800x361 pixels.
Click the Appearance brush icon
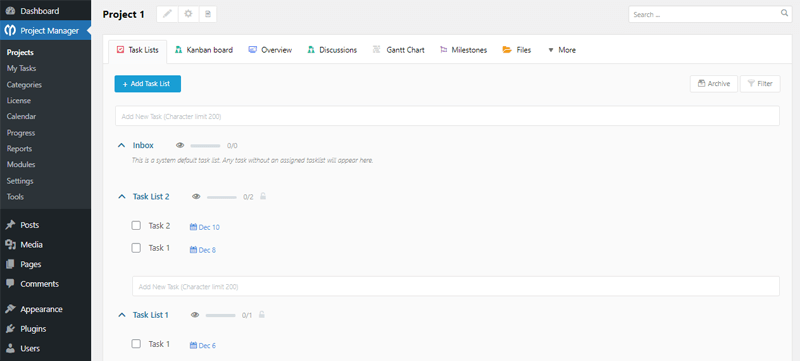click(x=10, y=309)
